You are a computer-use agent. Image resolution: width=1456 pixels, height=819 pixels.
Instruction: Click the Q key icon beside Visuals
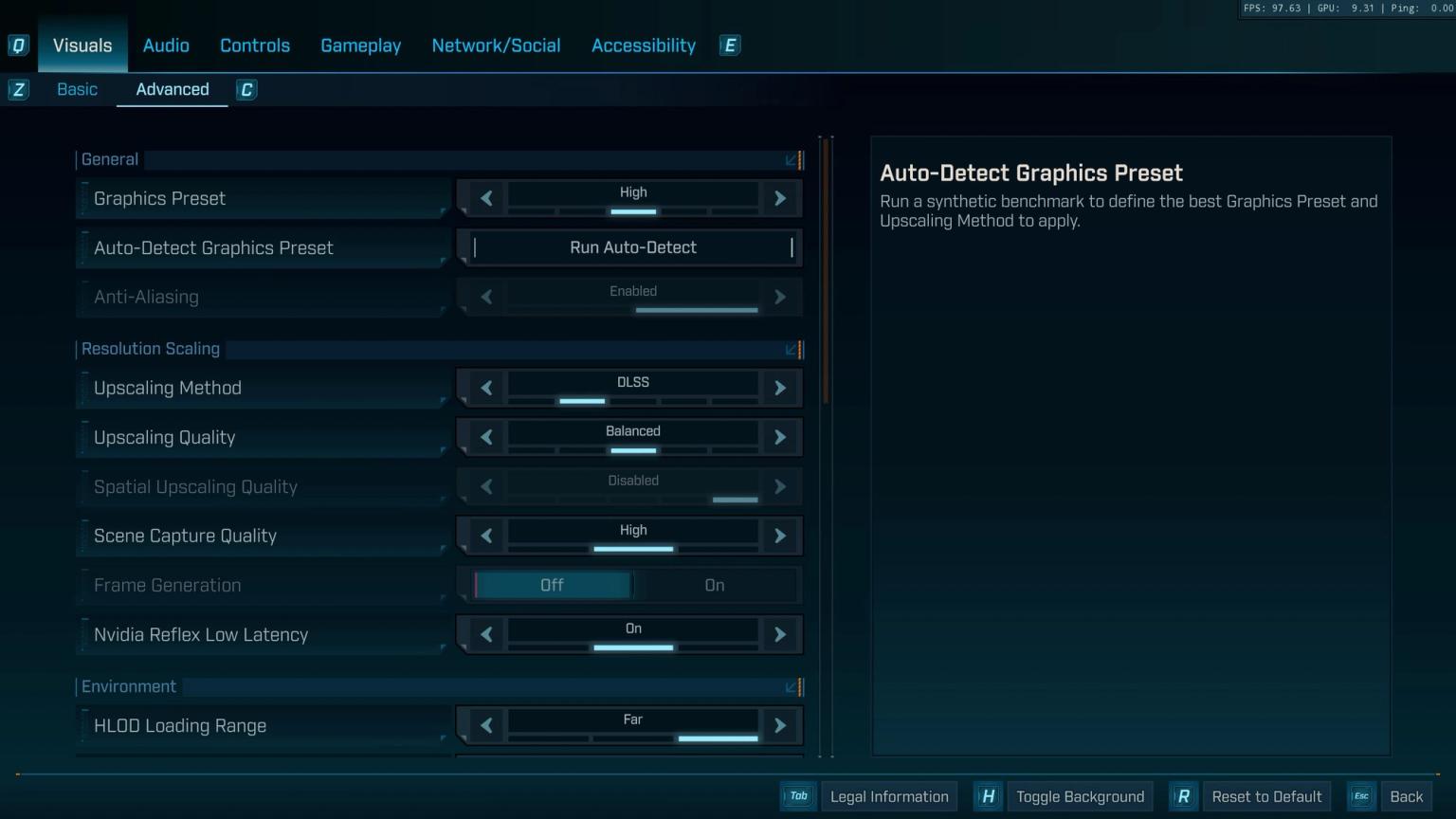tap(17, 45)
